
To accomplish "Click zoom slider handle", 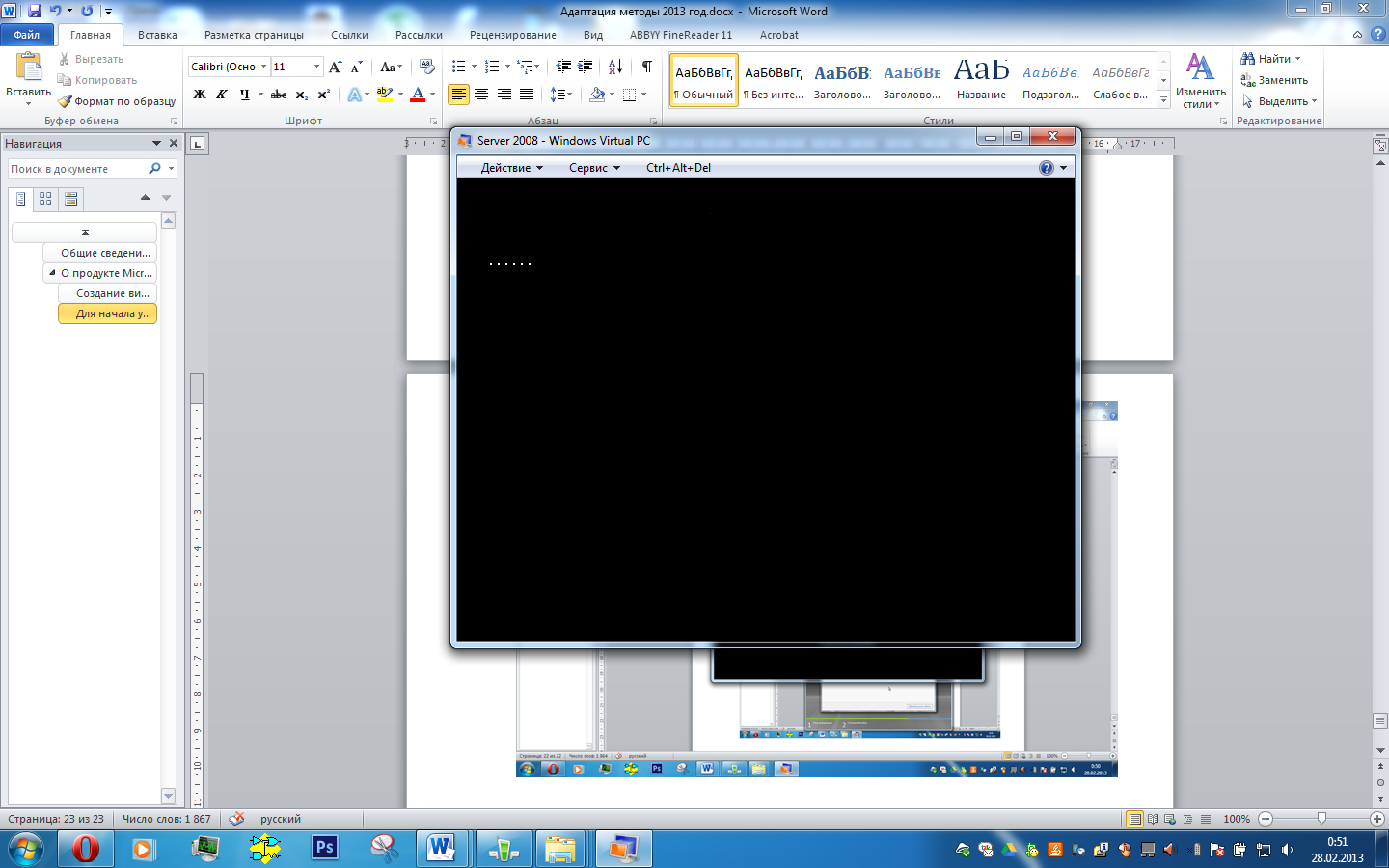I will click(x=1321, y=818).
